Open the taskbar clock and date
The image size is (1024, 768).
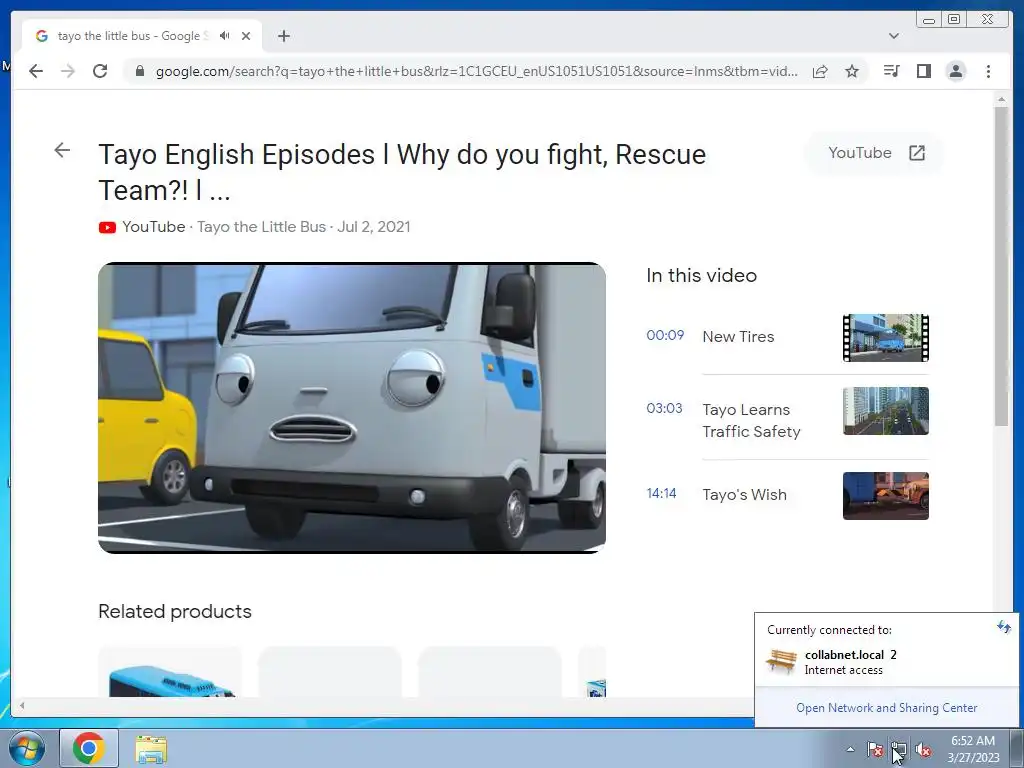[973, 749]
